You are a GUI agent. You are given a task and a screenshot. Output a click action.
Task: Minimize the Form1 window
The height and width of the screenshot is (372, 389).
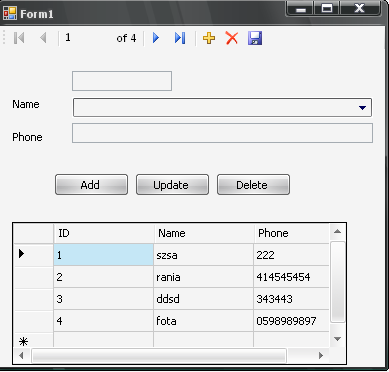pyautogui.click(x=301, y=9)
